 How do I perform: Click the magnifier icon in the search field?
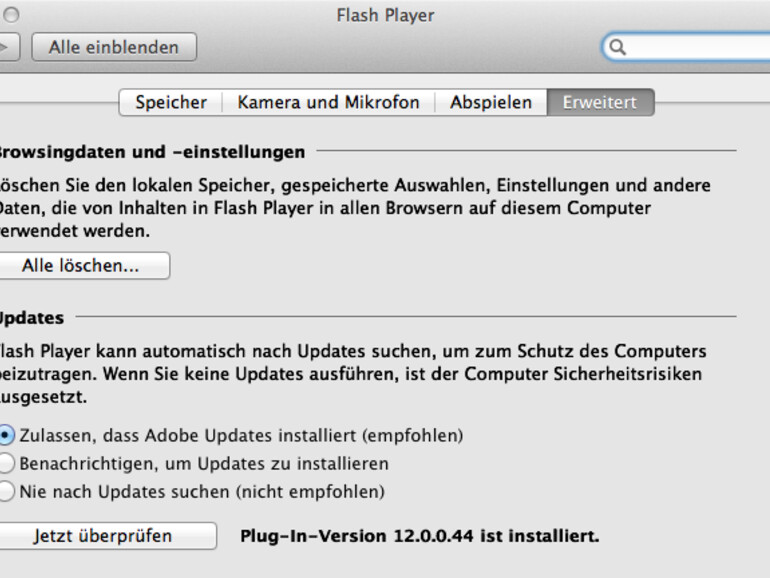(618, 47)
